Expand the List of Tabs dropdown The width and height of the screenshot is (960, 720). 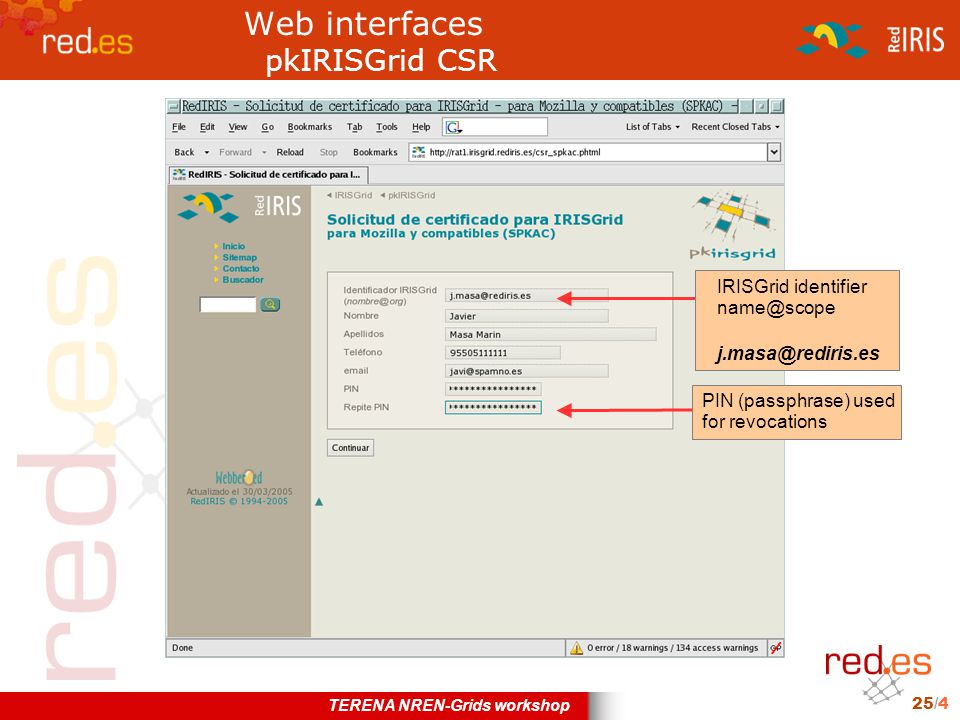[653, 127]
